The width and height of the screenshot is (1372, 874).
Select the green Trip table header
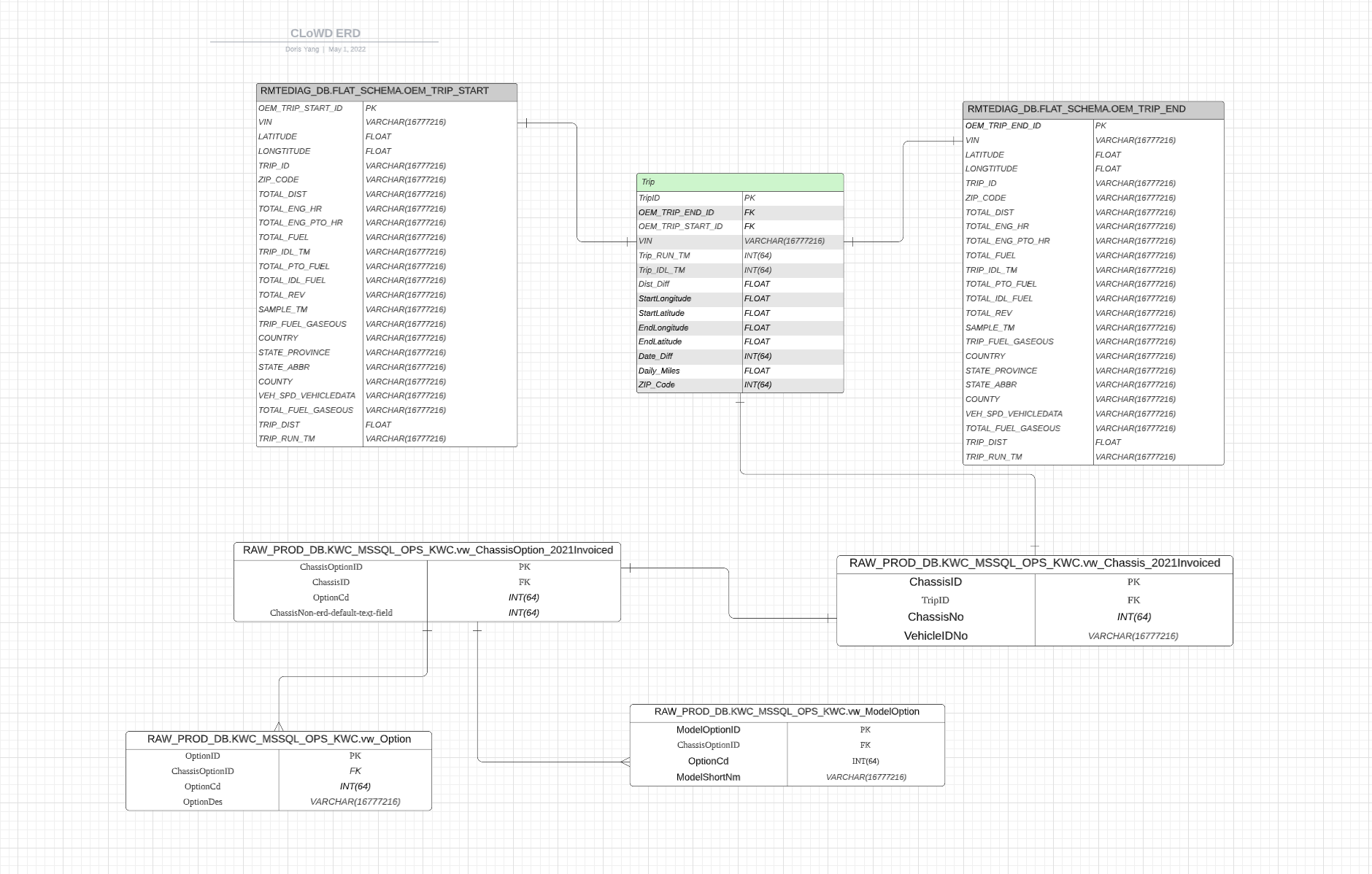point(739,182)
